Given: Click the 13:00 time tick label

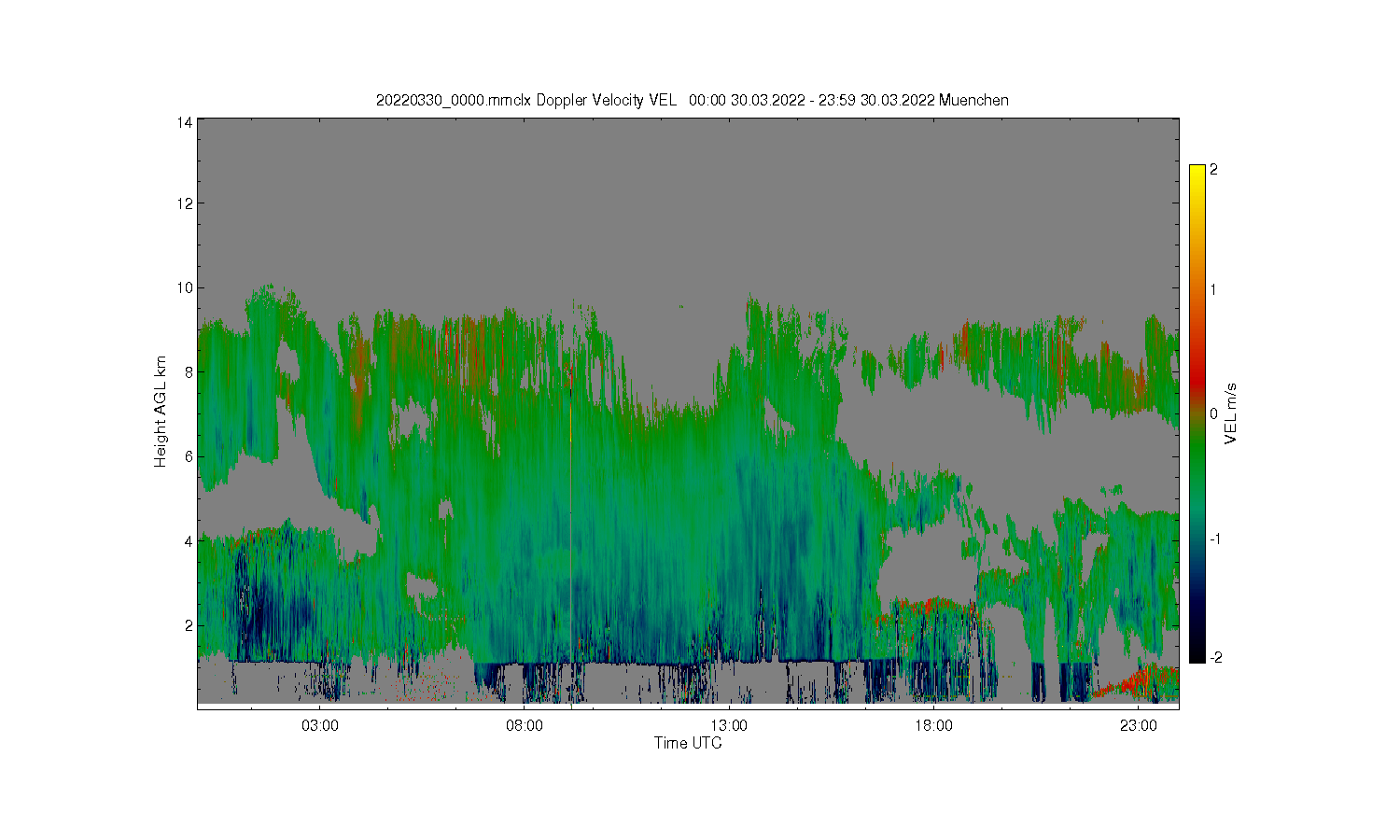Looking at the screenshot, I should [729, 725].
